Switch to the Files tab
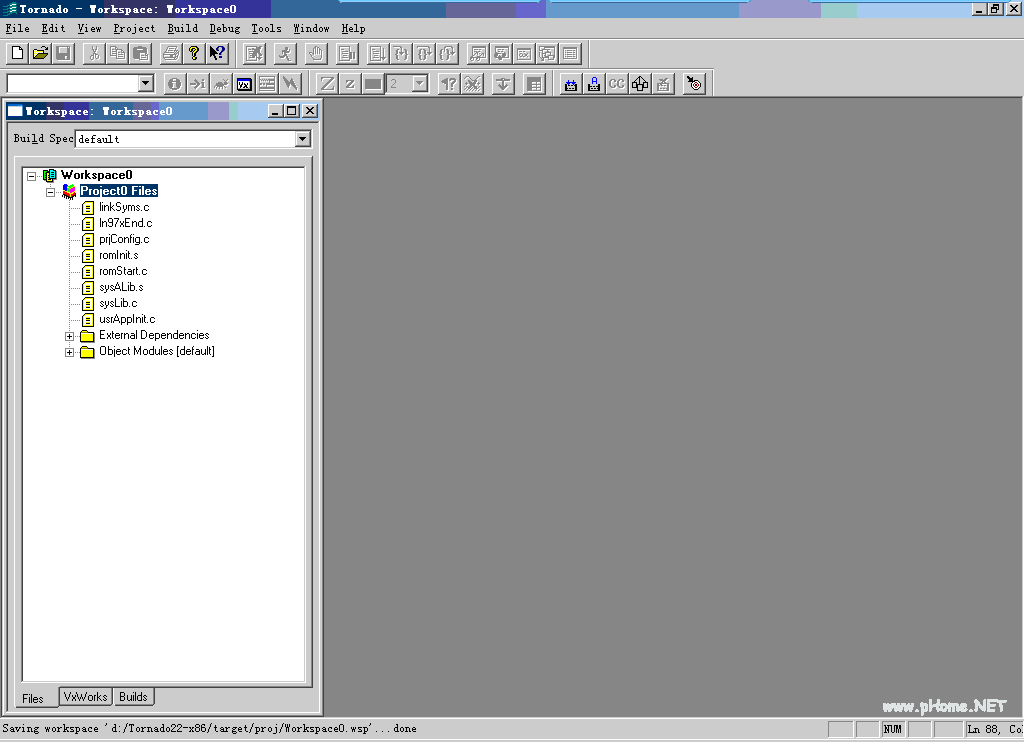 click(x=33, y=698)
